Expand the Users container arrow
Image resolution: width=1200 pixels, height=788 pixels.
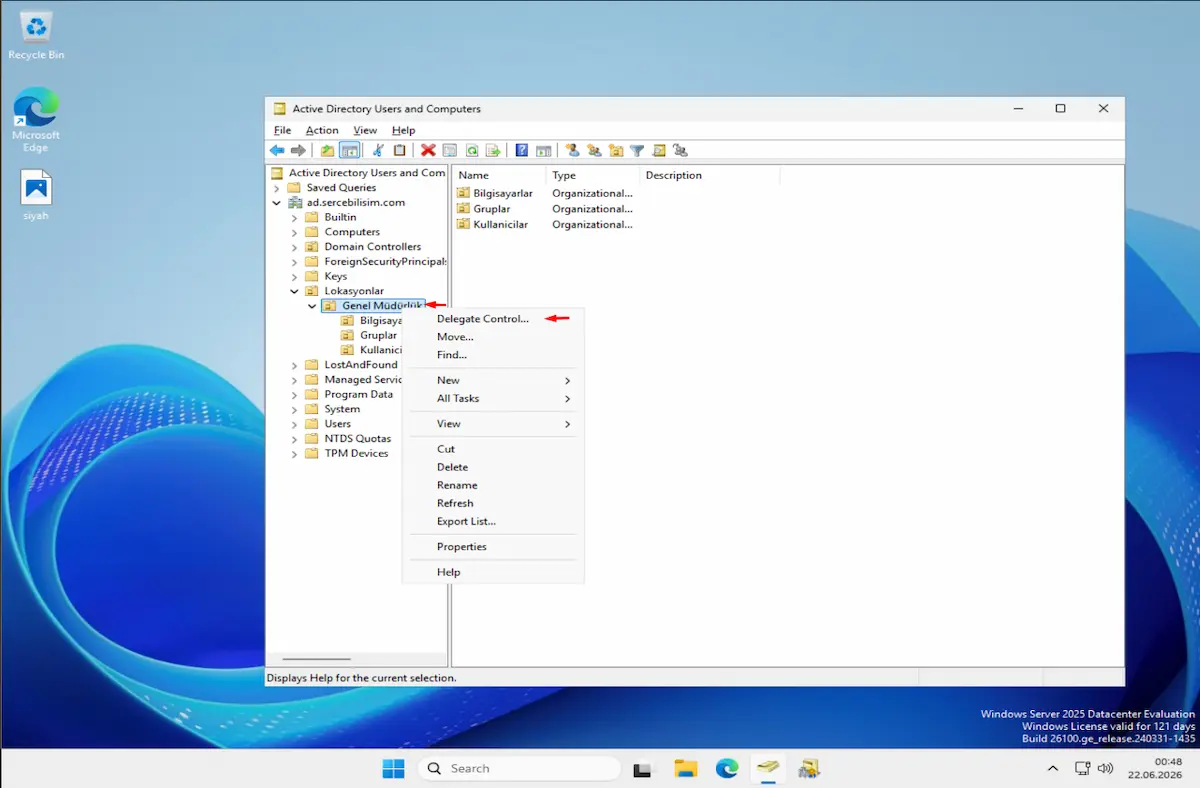[295, 424]
